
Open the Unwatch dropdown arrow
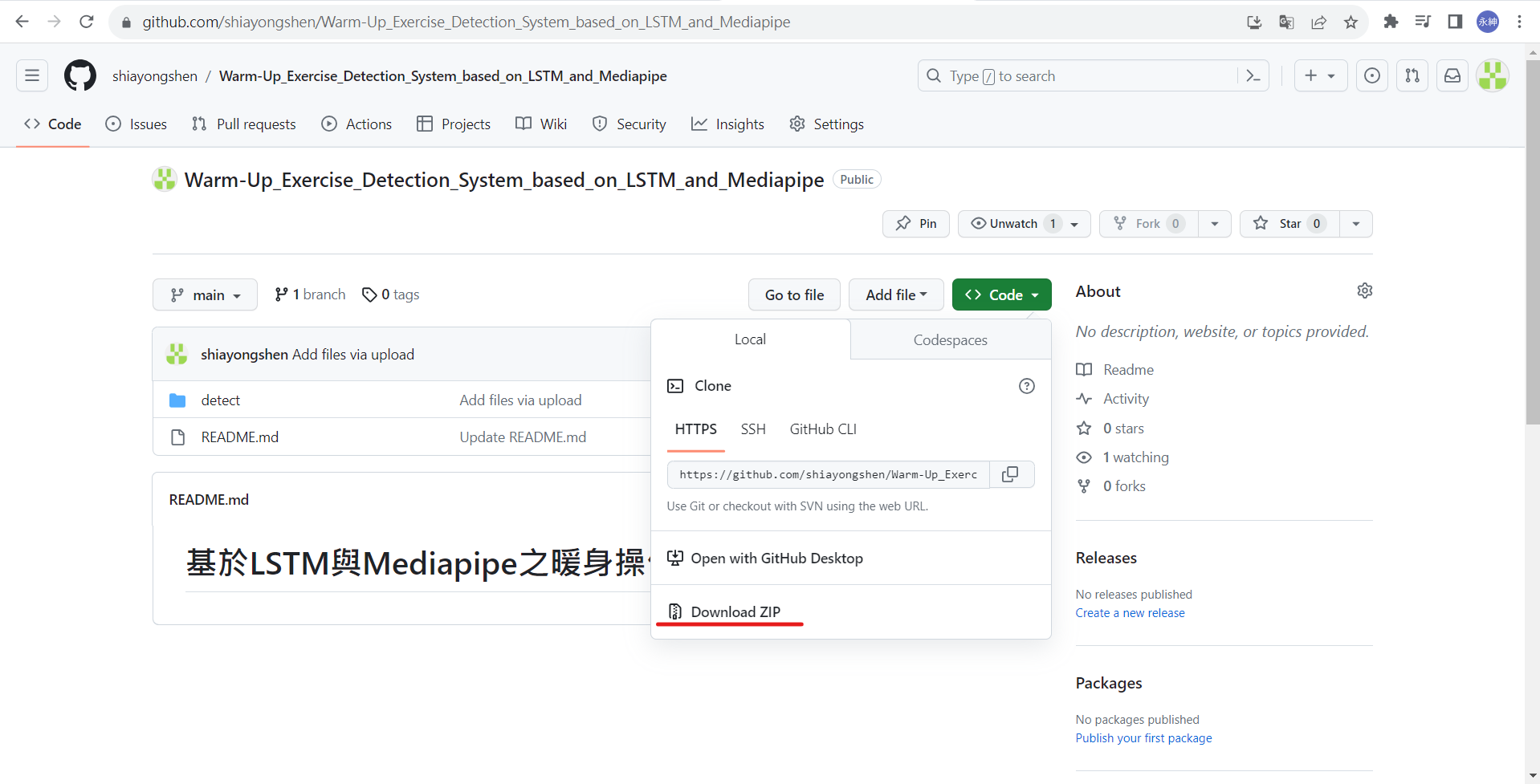(x=1076, y=224)
